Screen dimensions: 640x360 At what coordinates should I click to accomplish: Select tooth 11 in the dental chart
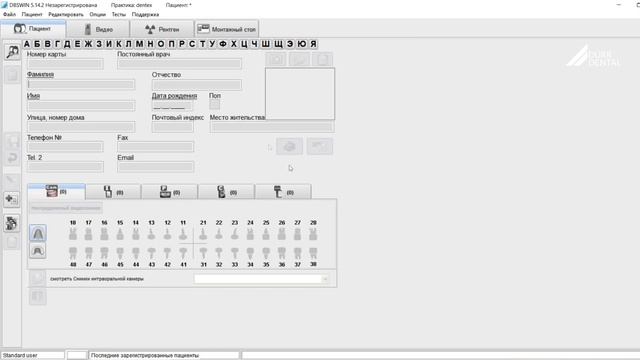coord(183,234)
